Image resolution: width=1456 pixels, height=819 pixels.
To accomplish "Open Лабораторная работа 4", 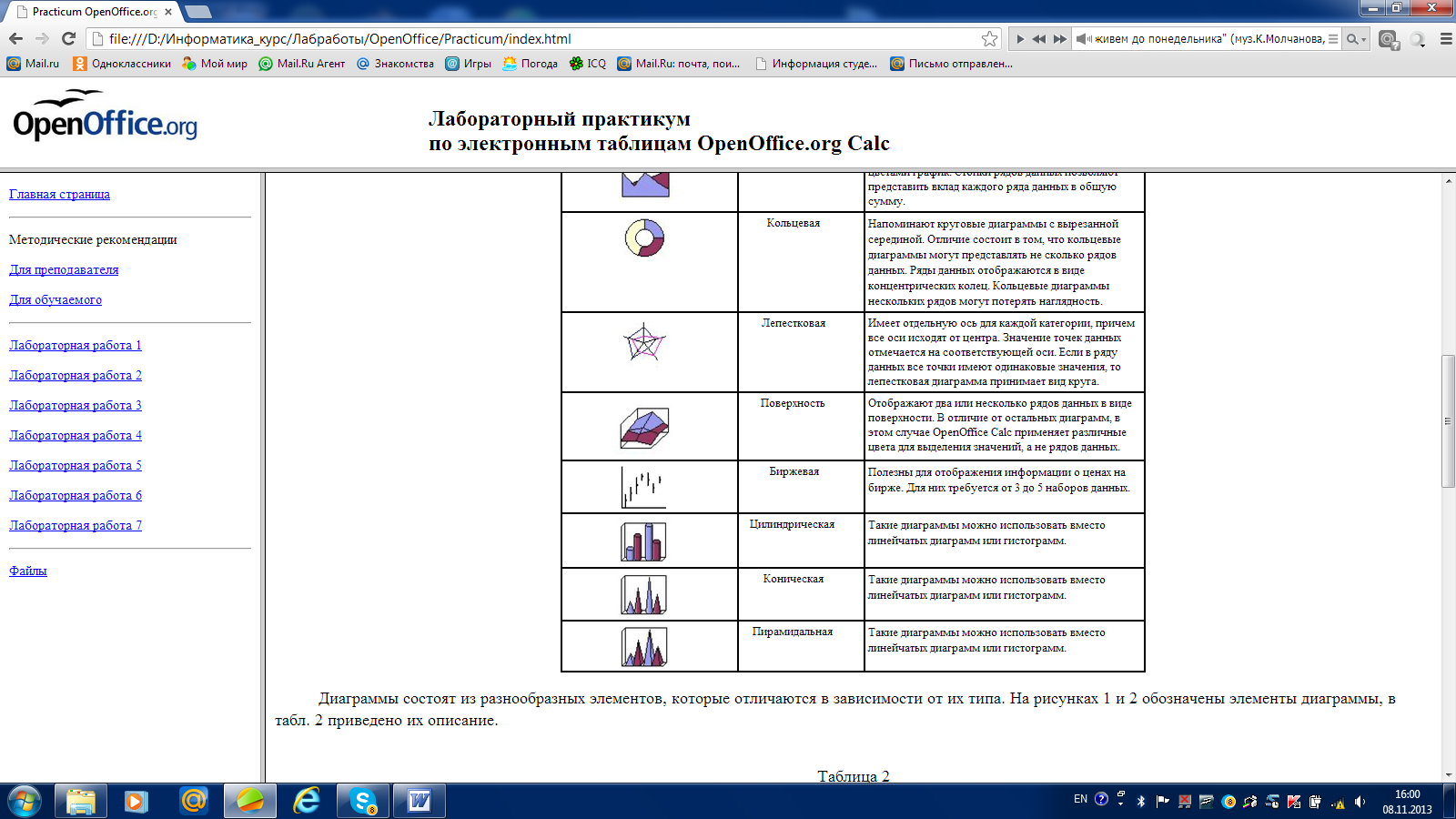I will point(76,435).
